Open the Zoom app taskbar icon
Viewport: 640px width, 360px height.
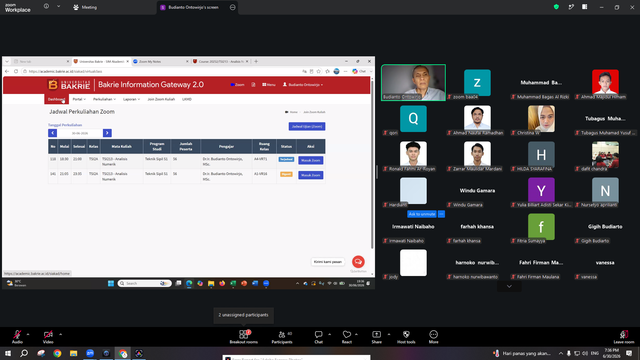click(90, 353)
